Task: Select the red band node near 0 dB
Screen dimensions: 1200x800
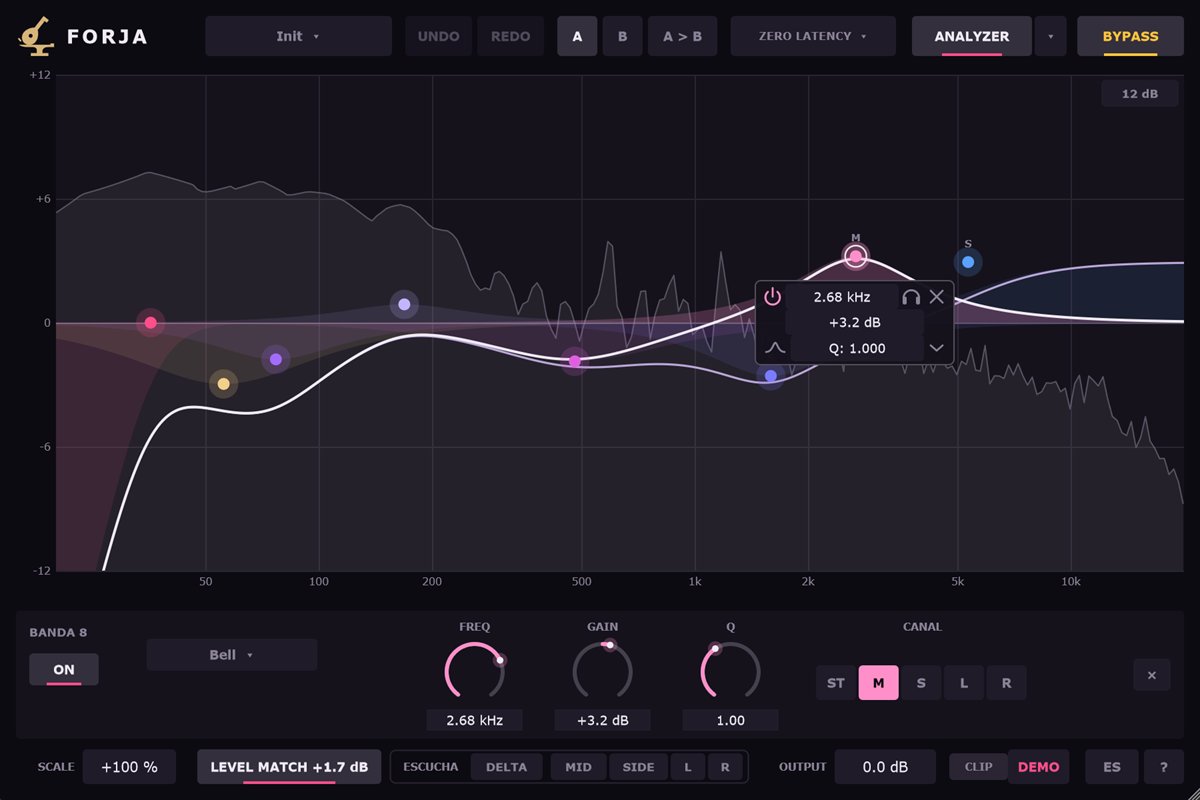Action: coord(151,323)
